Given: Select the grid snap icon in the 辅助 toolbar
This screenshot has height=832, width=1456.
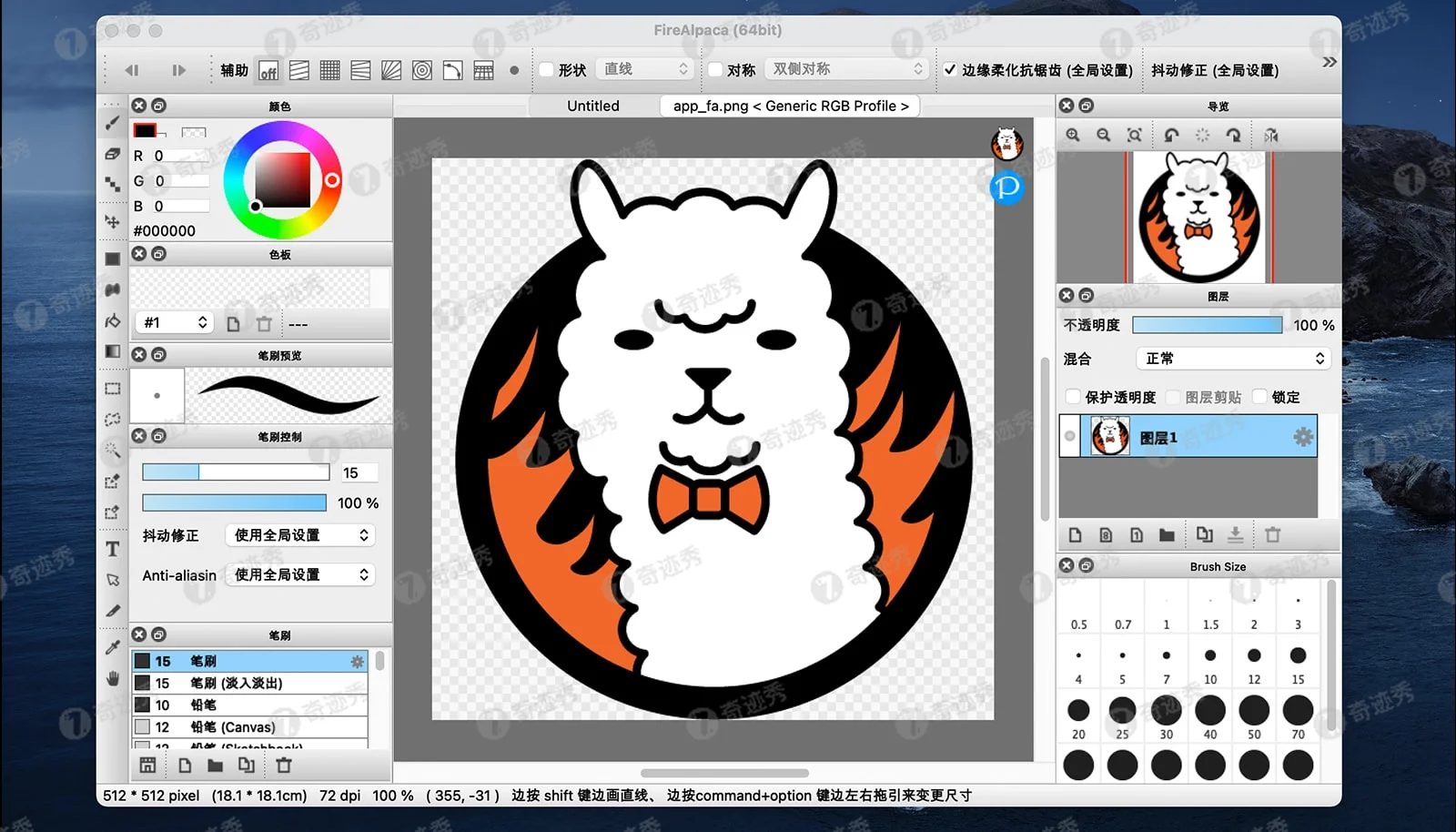Looking at the screenshot, I should 330,69.
